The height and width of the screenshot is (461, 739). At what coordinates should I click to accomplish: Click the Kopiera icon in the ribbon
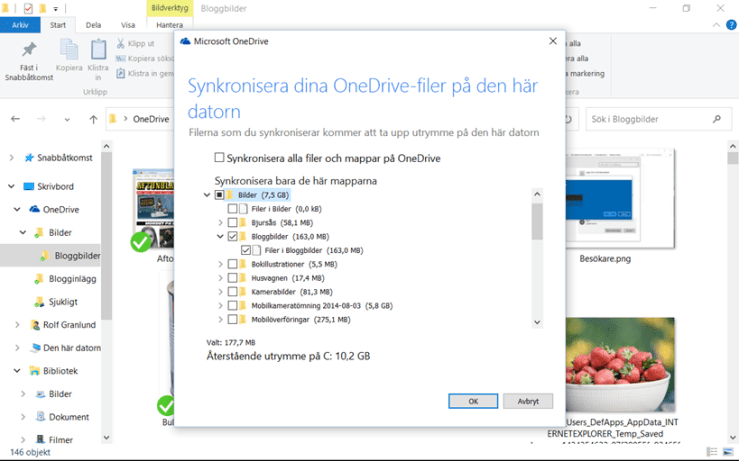[x=69, y=50]
